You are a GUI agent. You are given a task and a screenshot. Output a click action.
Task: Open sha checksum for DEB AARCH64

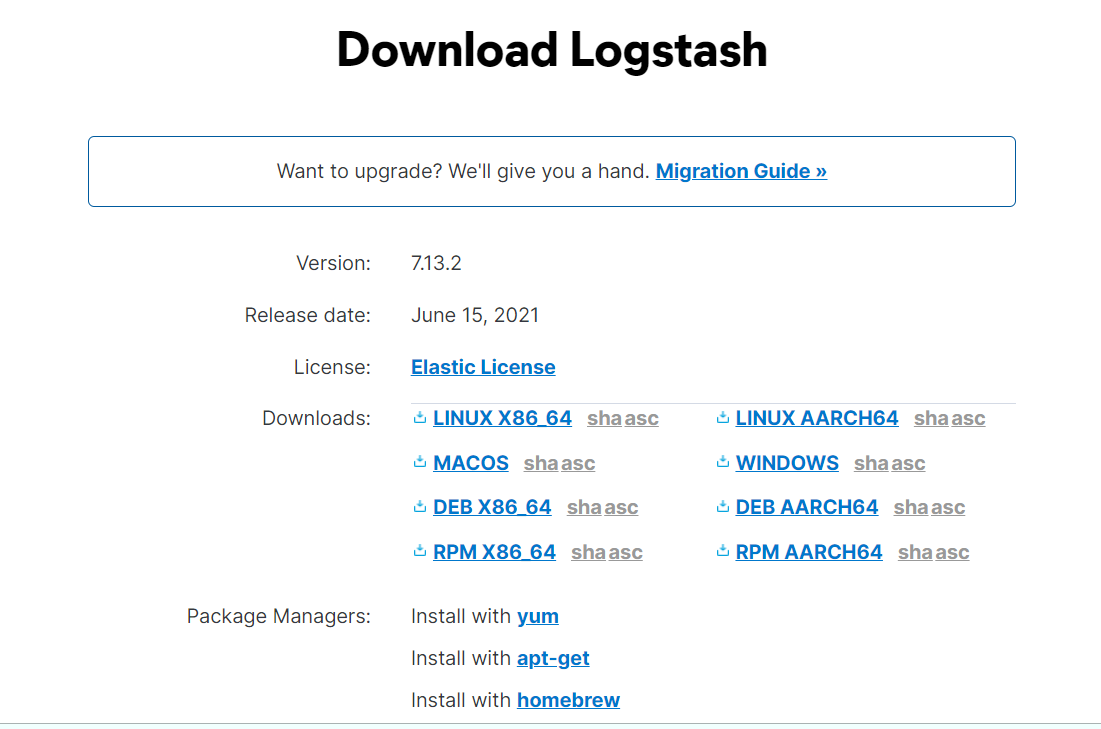(x=911, y=507)
